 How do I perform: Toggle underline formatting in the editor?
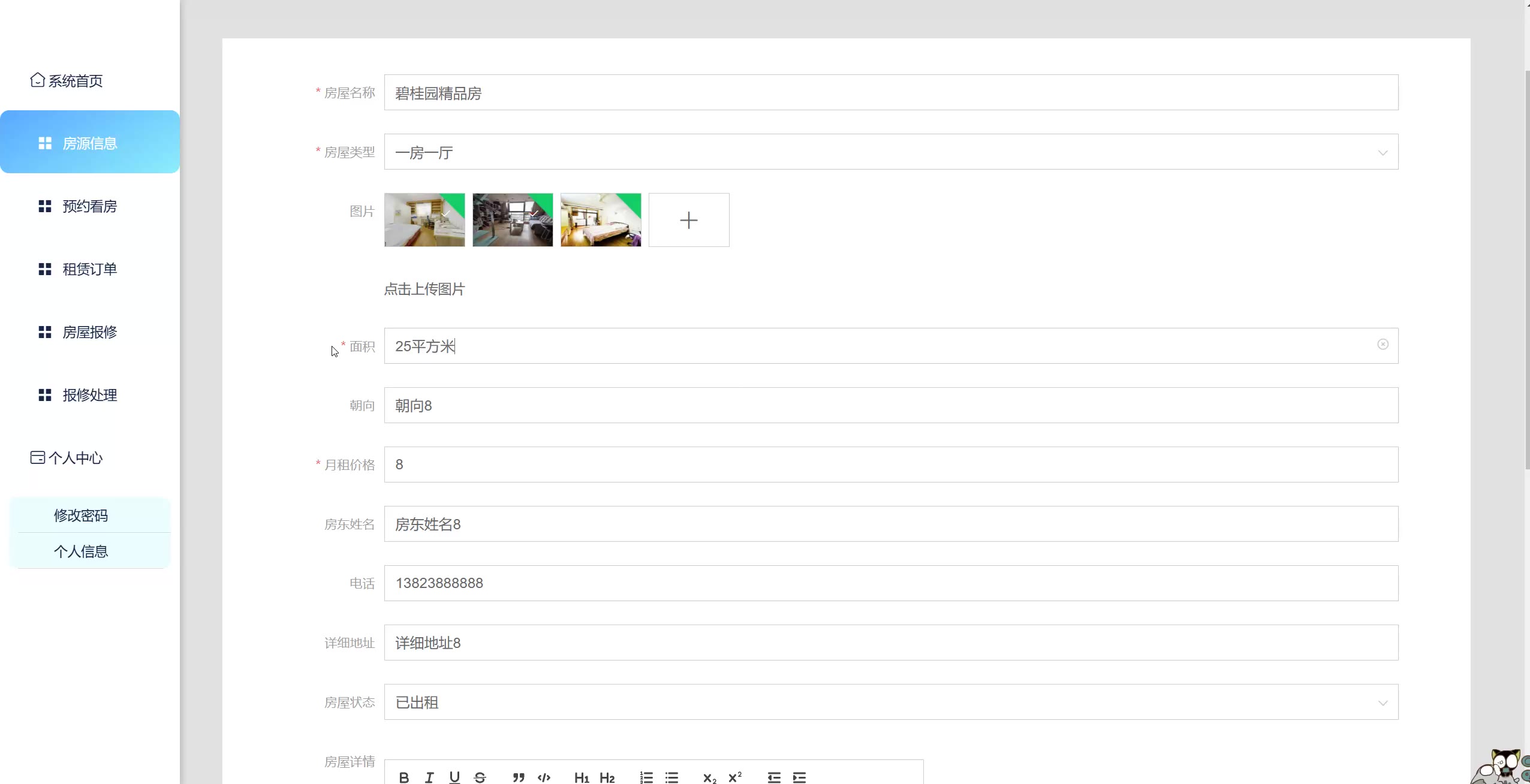coord(454,777)
